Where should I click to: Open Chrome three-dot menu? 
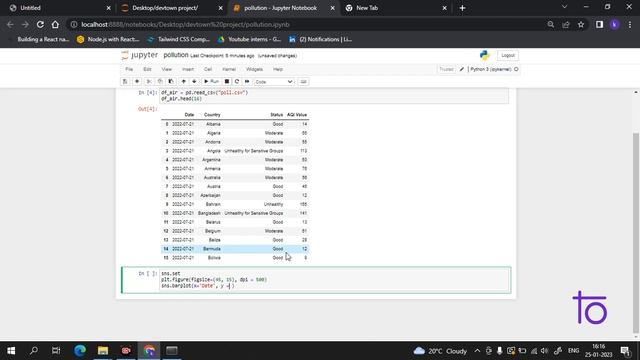coord(630,24)
